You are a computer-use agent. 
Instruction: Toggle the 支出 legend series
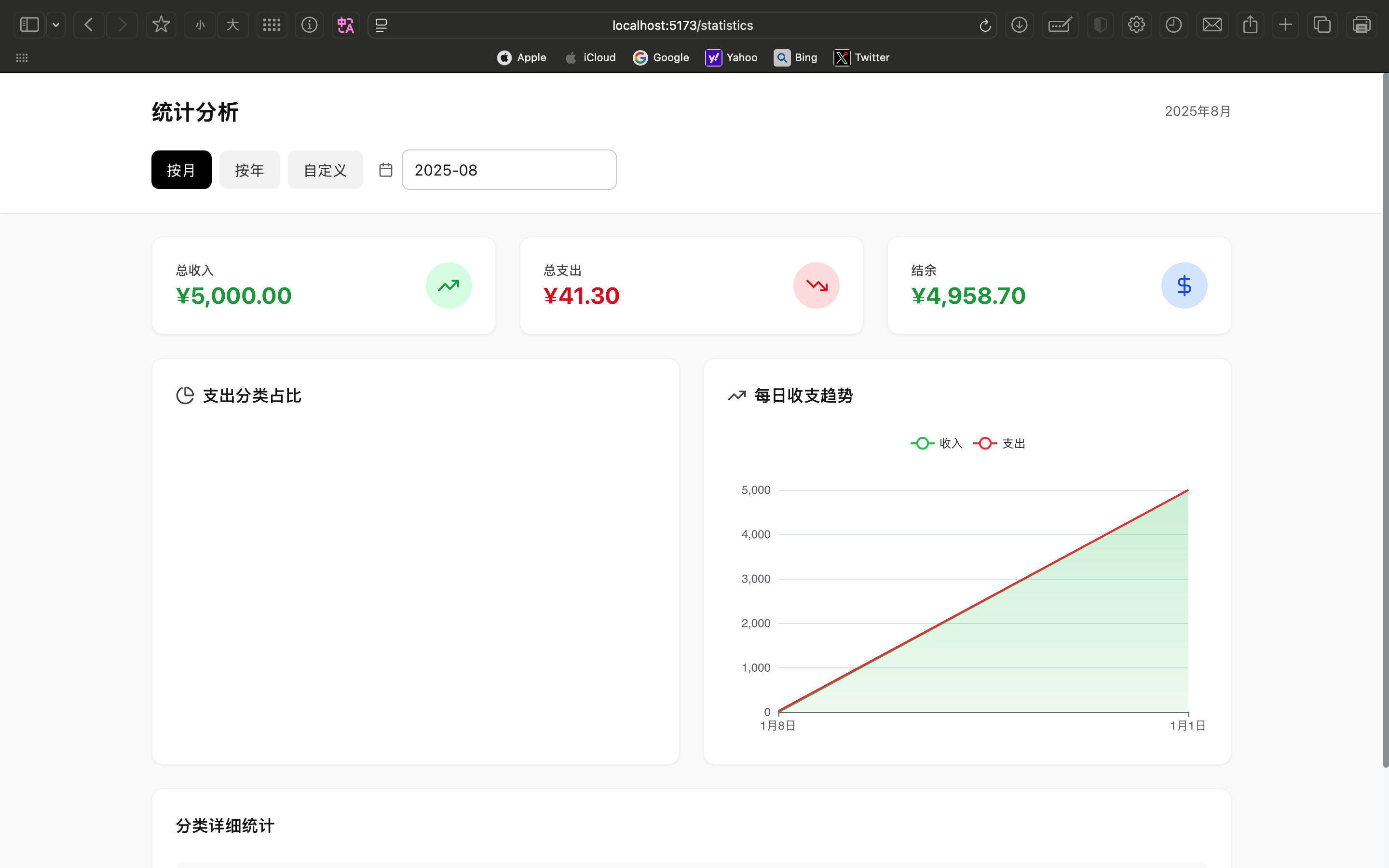coord(999,443)
